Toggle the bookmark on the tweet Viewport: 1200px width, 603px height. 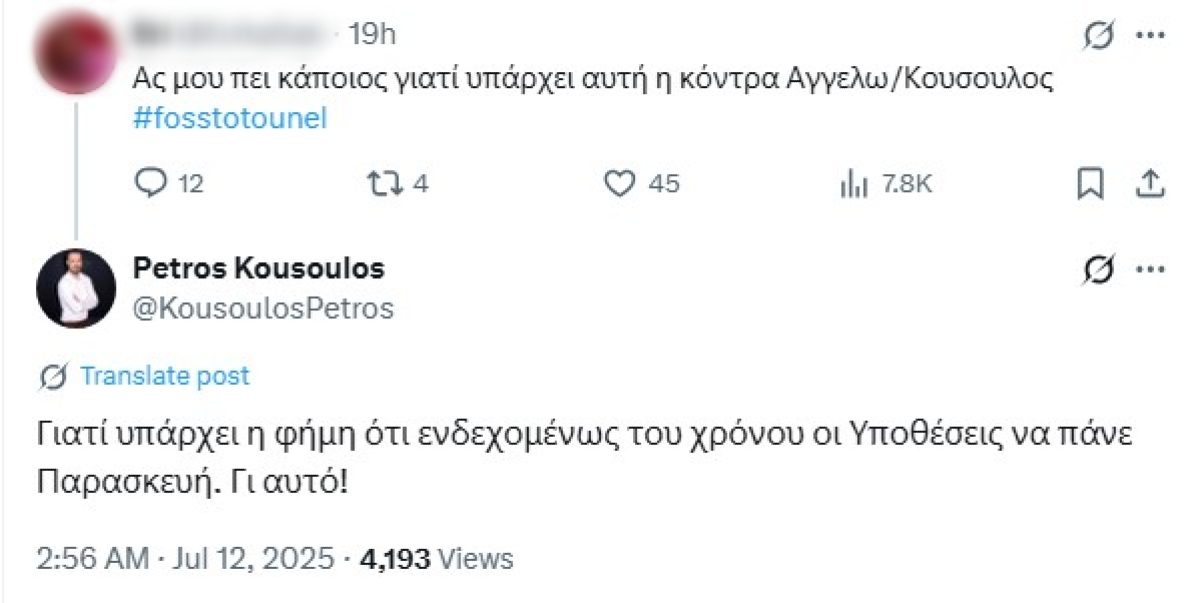point(1092,182)
